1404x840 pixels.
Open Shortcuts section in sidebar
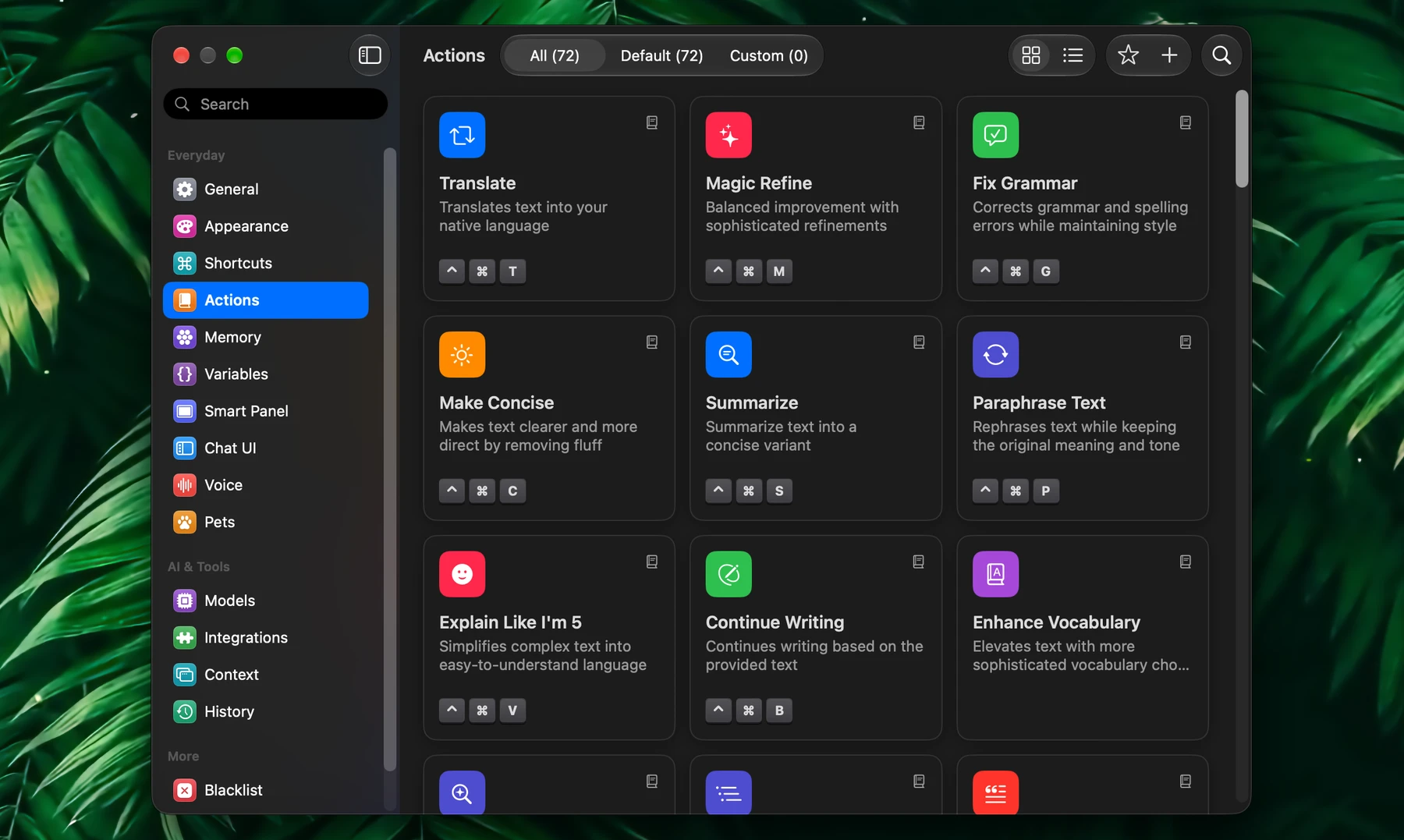click(265, 264)
